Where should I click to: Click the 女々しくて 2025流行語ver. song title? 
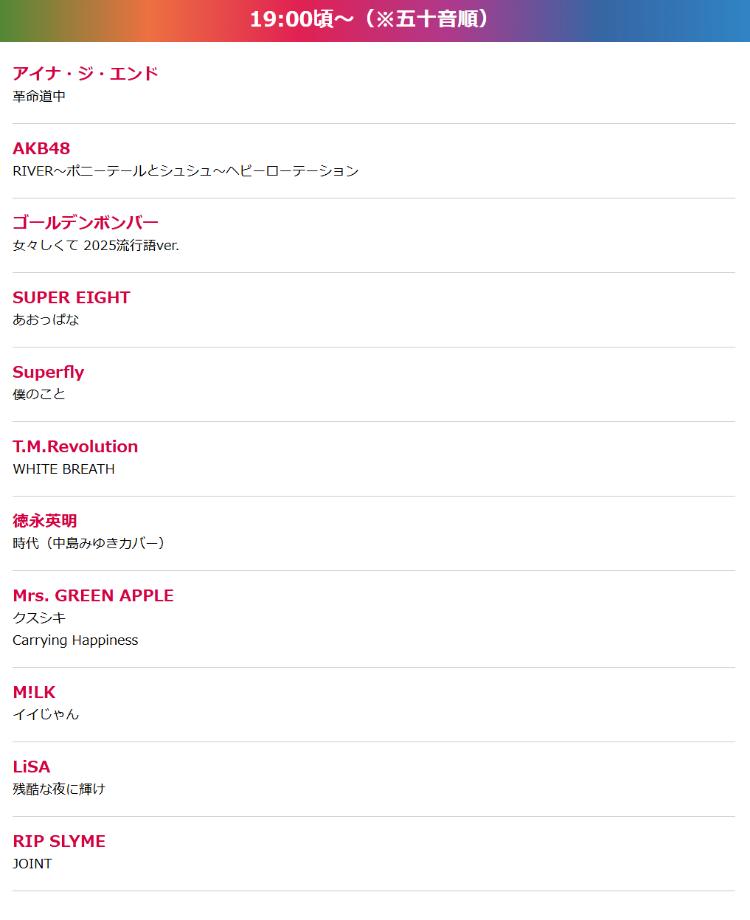pos(96,245)
